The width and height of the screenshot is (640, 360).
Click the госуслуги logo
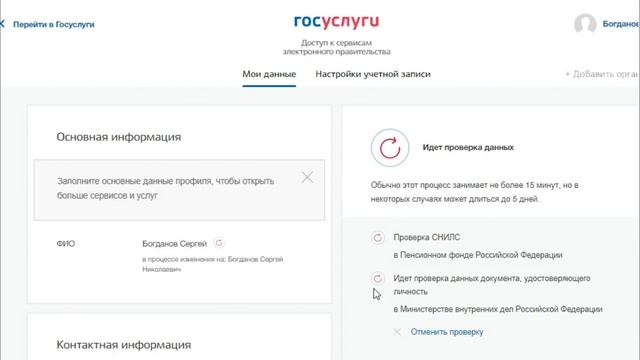click(336, 22)
